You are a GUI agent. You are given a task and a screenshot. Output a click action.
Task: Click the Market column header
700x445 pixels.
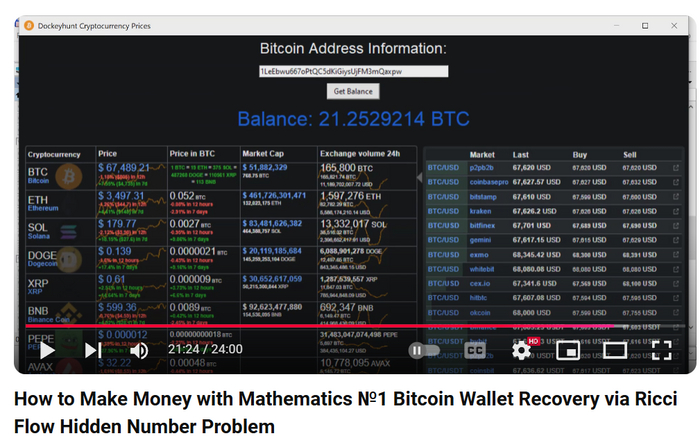482,155
